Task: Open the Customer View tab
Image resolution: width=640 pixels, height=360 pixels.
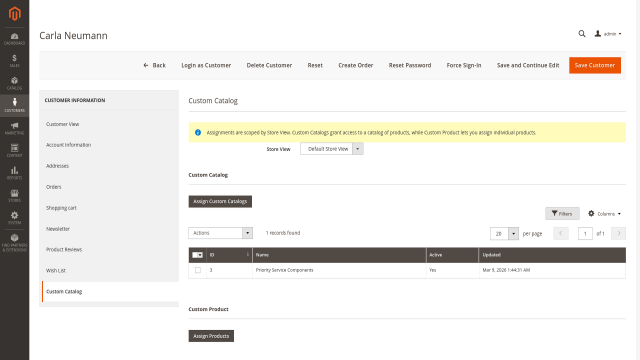Action: (109, 124)
